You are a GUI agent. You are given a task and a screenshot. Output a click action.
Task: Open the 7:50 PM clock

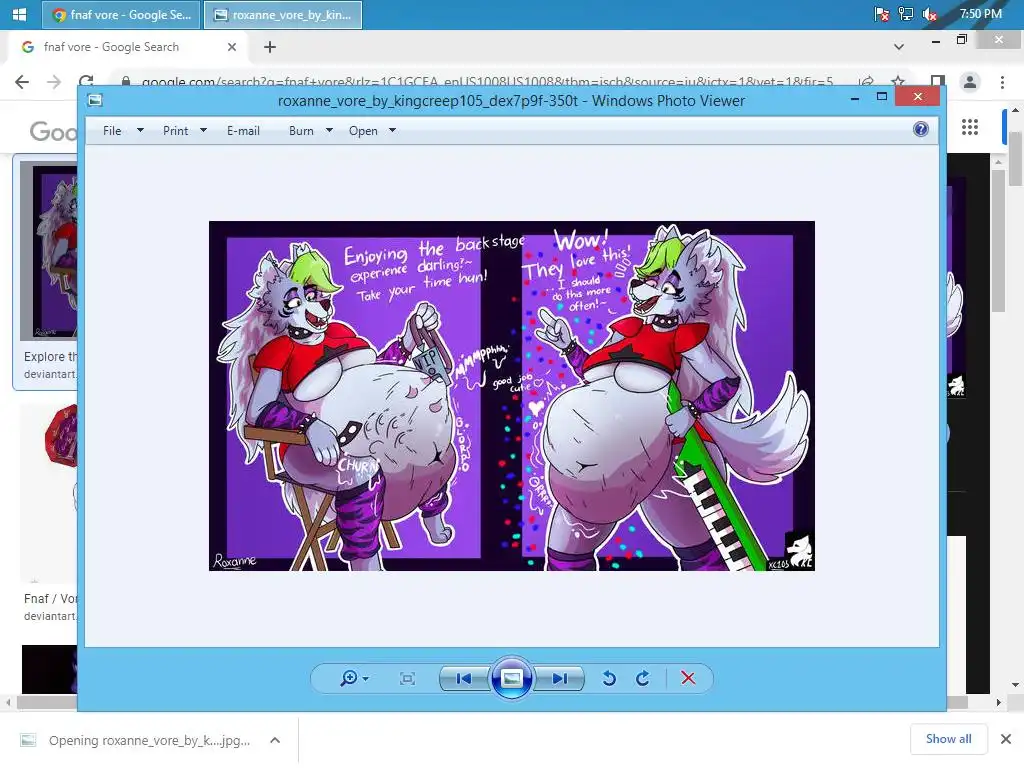[x=980, y=14]
